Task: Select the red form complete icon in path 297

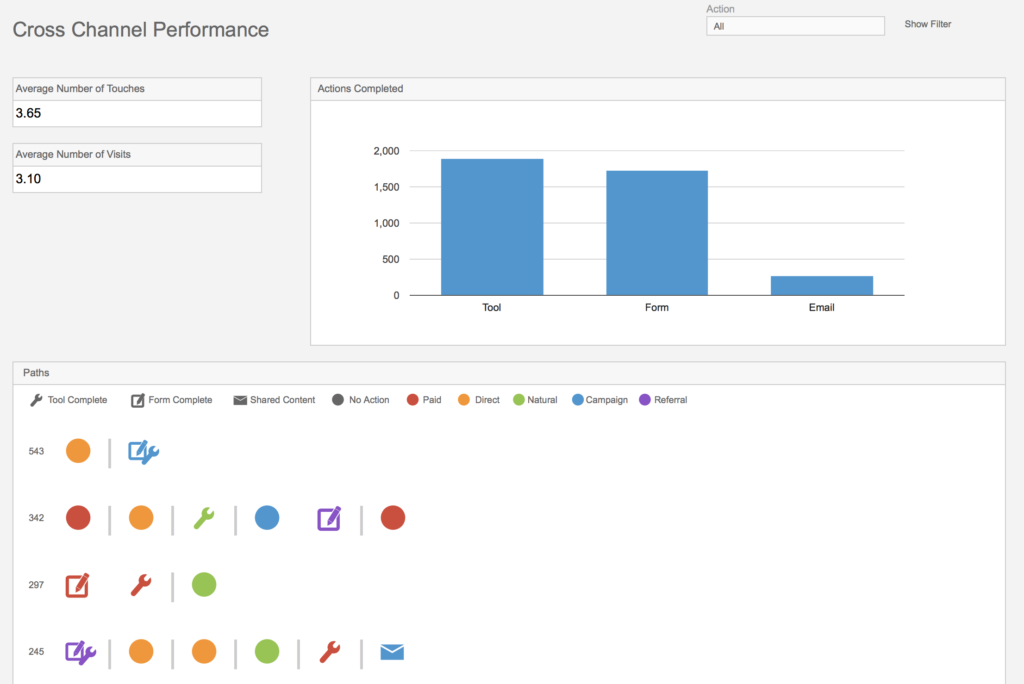Action: (x=77, y=585)
